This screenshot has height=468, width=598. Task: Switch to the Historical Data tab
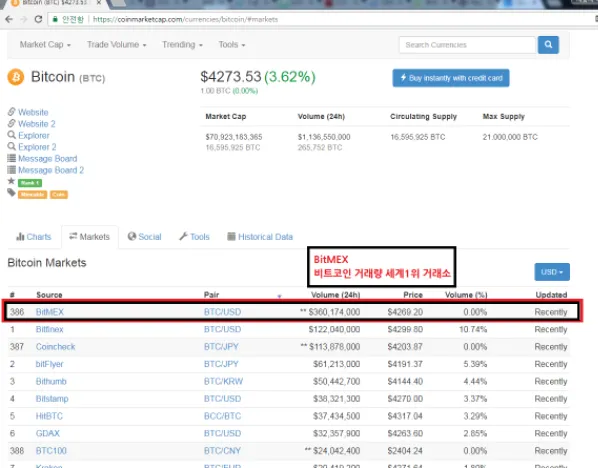[x=260, y=237]
